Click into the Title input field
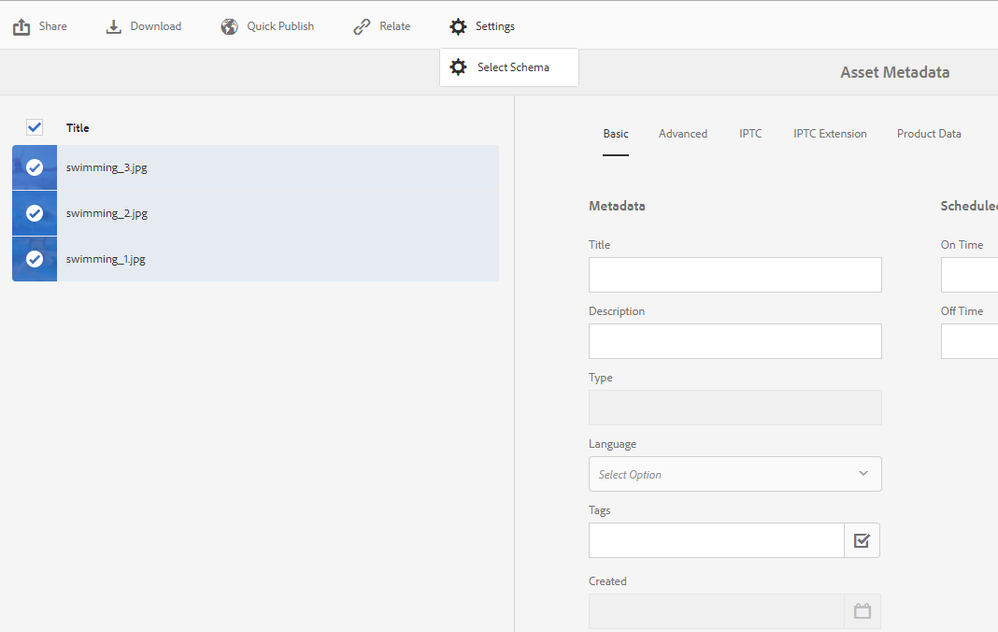Screen dimensions: 998x632 click(735, 275)
